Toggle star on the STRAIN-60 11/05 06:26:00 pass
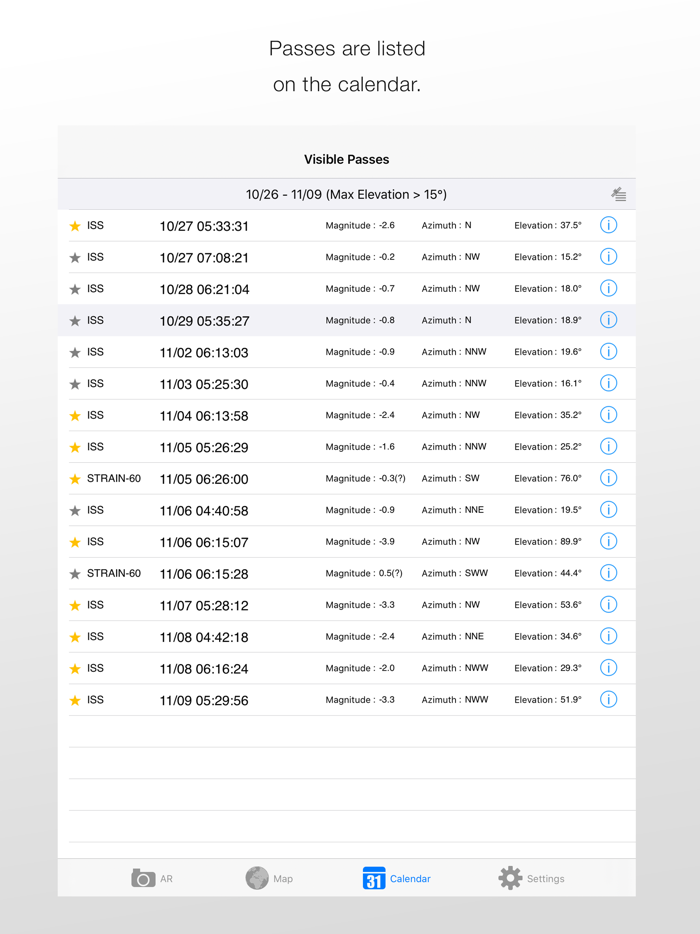This screenshot has height=934, width=700. click(x=75, y=478)
